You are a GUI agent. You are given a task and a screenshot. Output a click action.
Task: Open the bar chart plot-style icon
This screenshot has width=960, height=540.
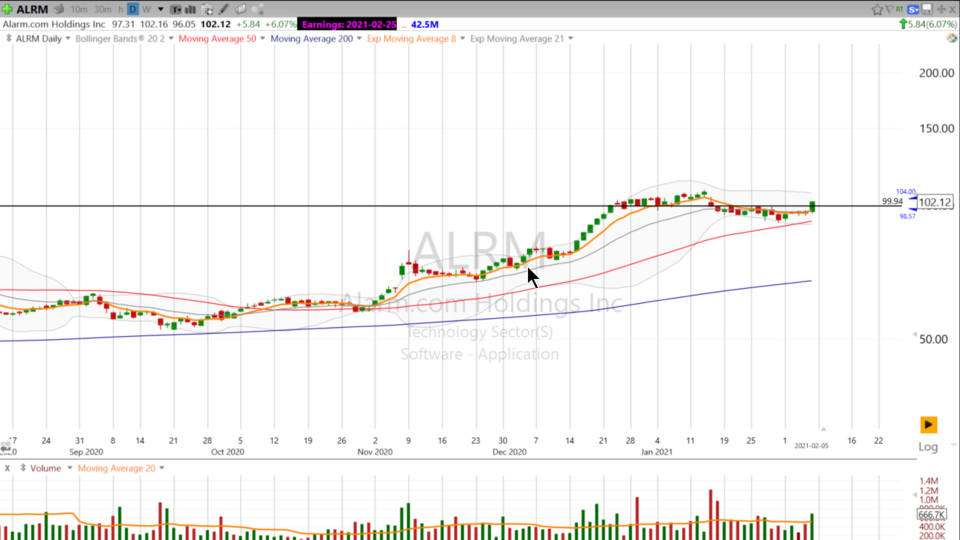coord(190,9)
